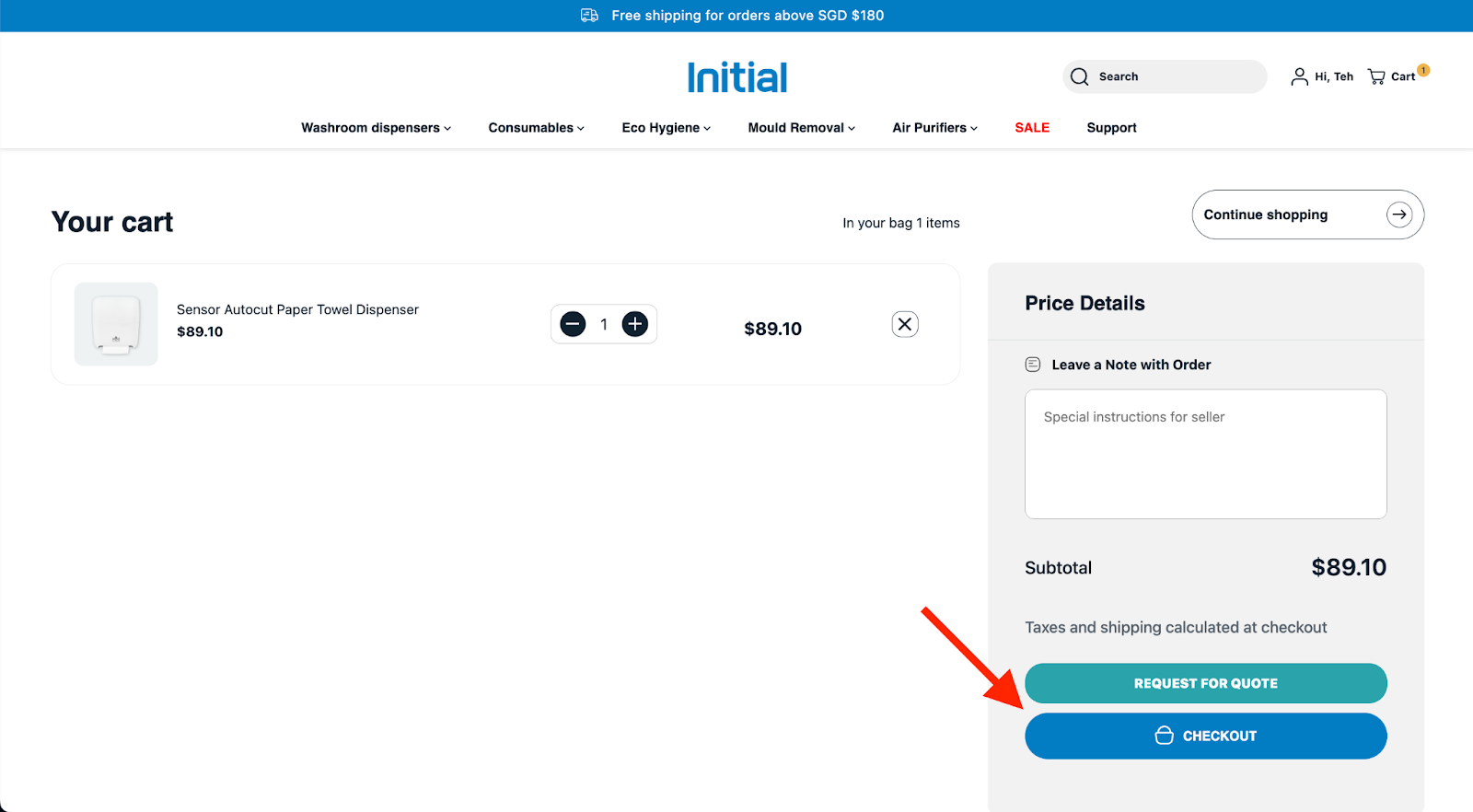The height and width of the screenshot is (812, 1473).
Task: Click the Initial logo
Action: point(737,77)
